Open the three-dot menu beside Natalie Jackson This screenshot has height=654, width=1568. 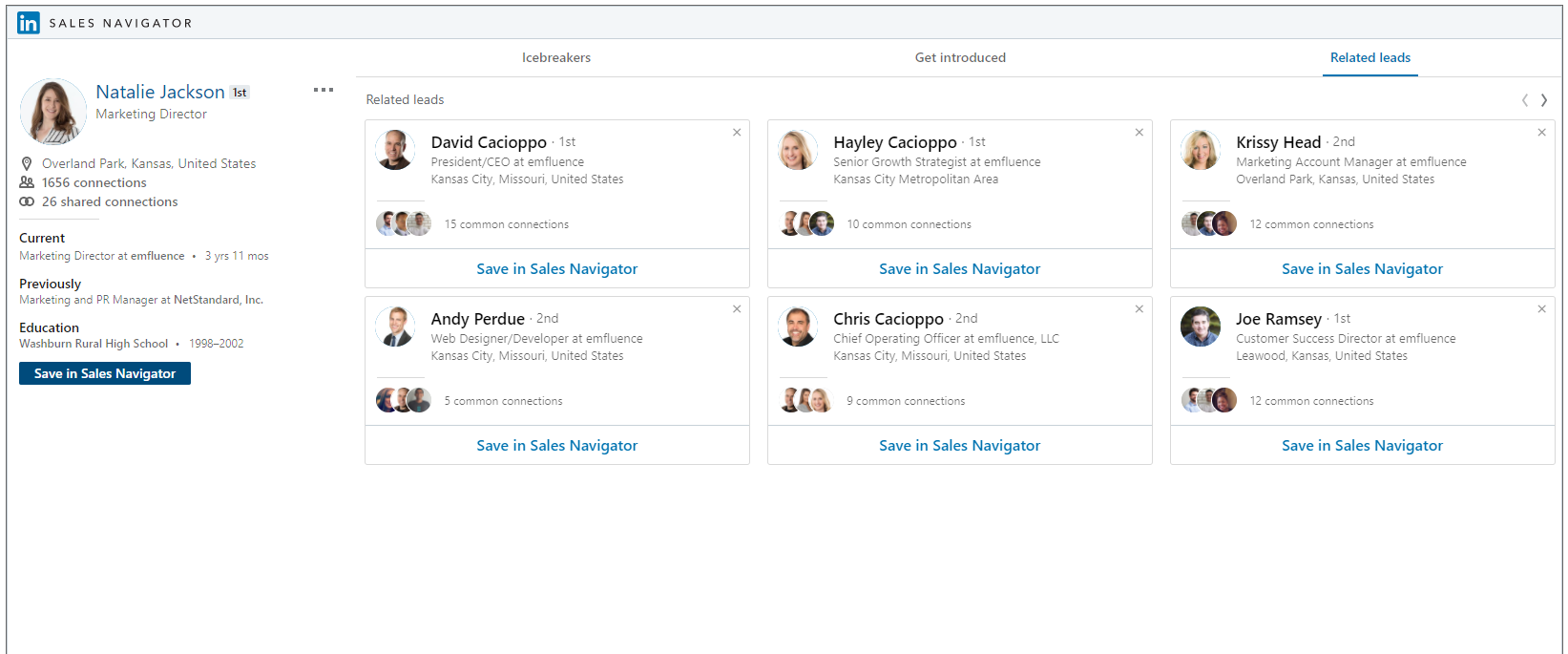coord(324,90)
